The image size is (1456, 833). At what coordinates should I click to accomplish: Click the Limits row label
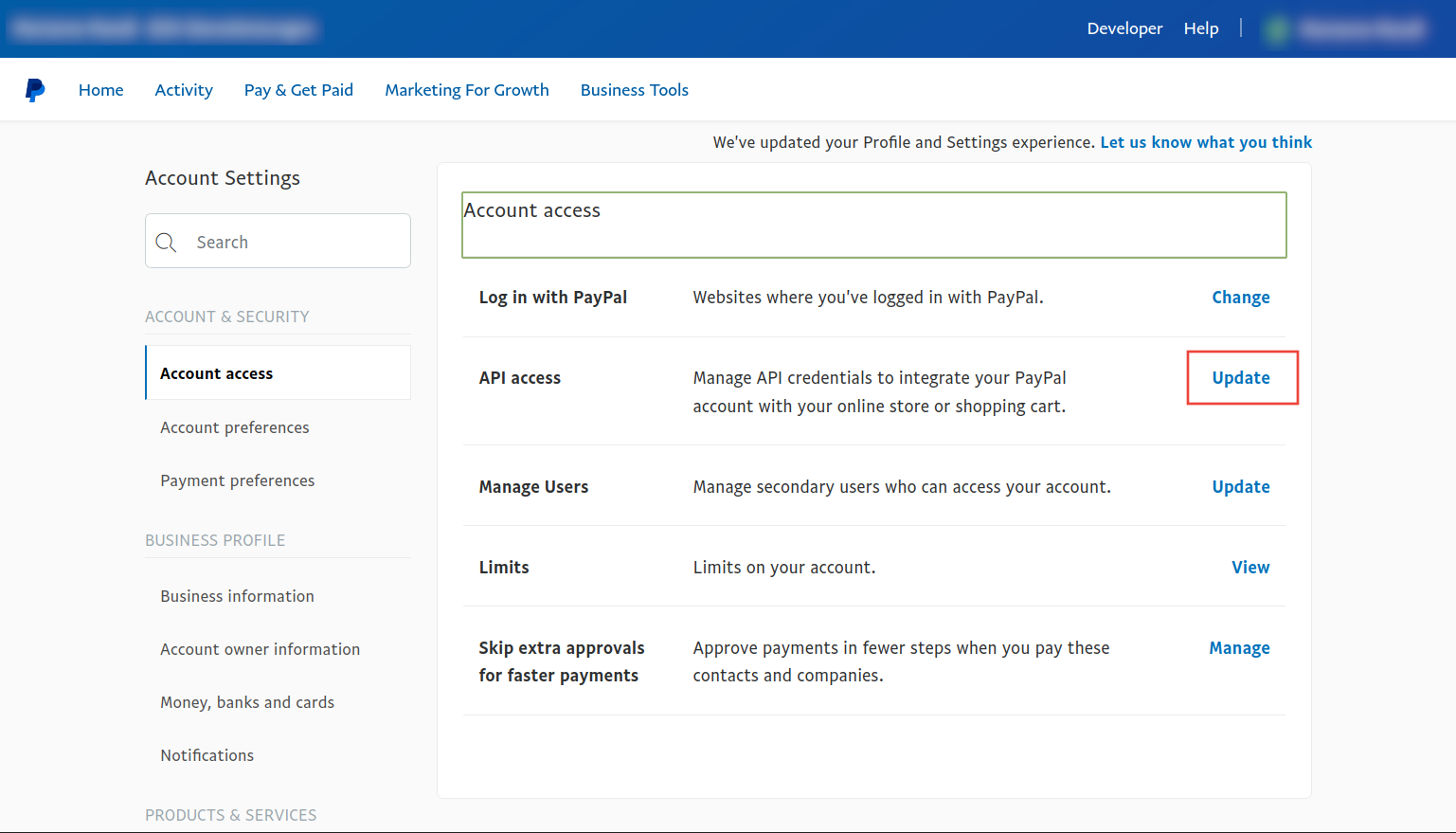[504, 568]
